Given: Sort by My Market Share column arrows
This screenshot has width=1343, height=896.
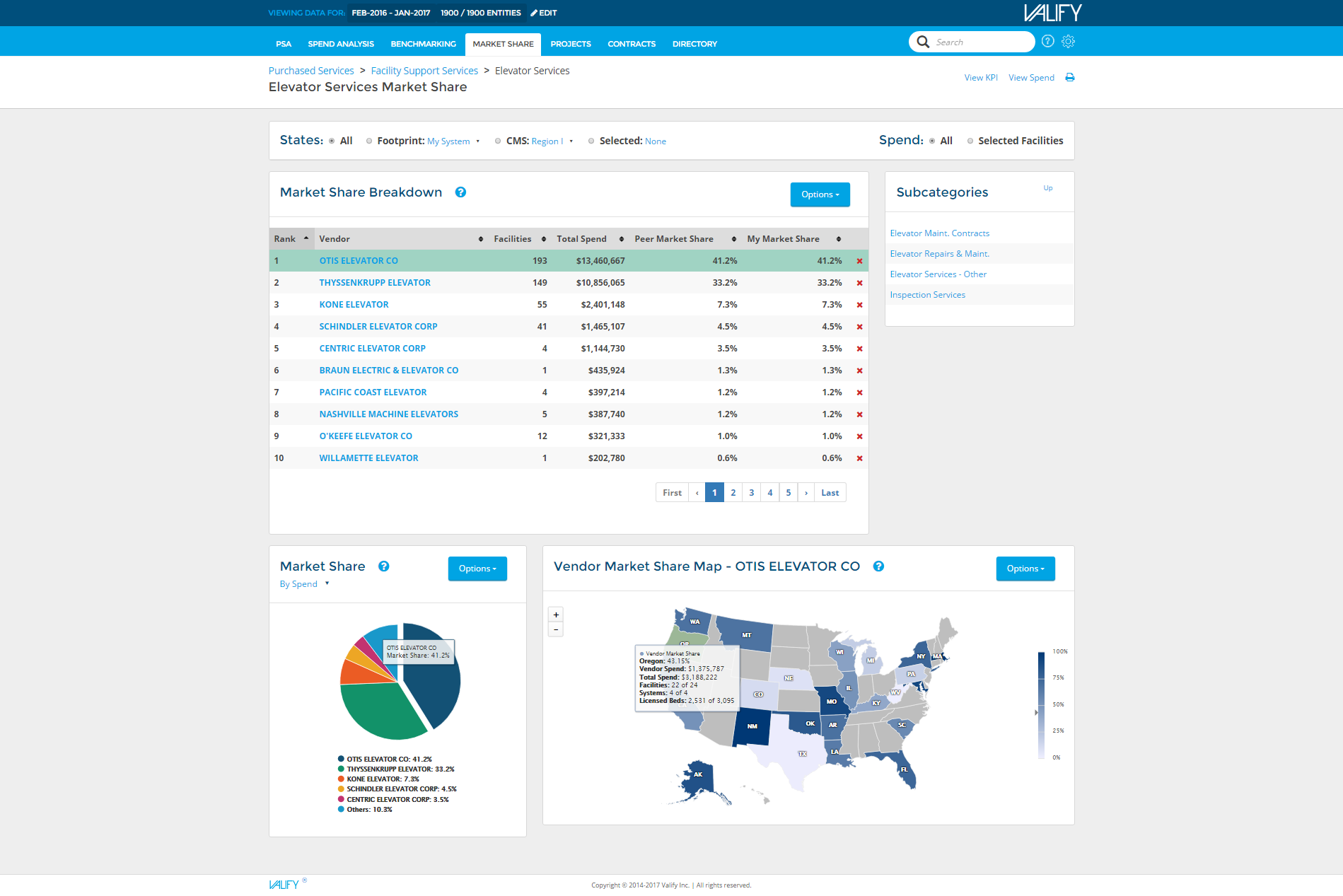Looking at the screenshot, I should pyautogui.click(x=839, y=239).
